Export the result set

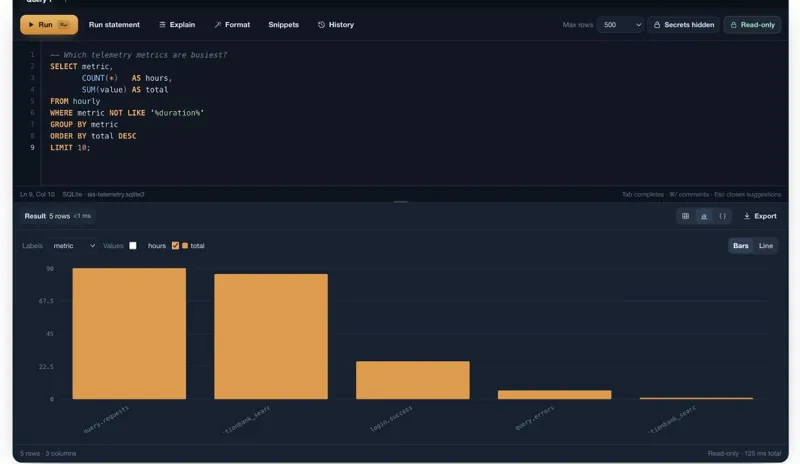tap(760, 216)
